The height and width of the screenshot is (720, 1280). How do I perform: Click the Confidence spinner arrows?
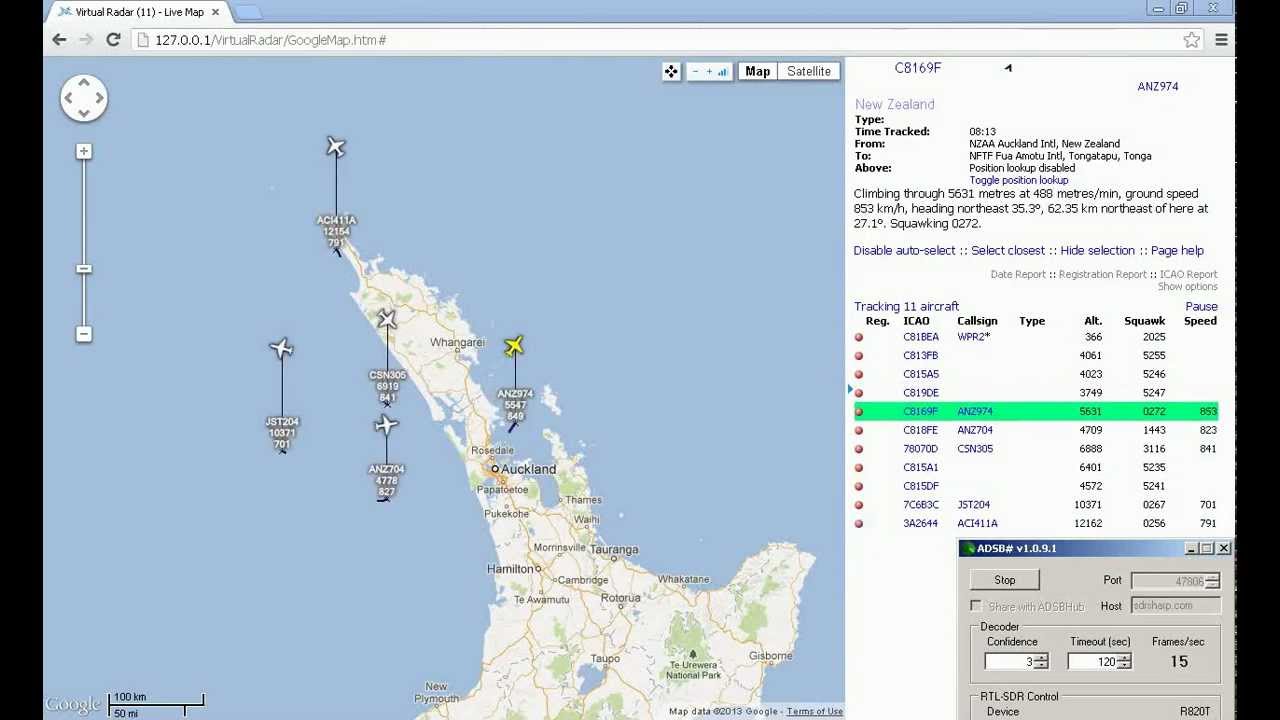click(1041, 662)
